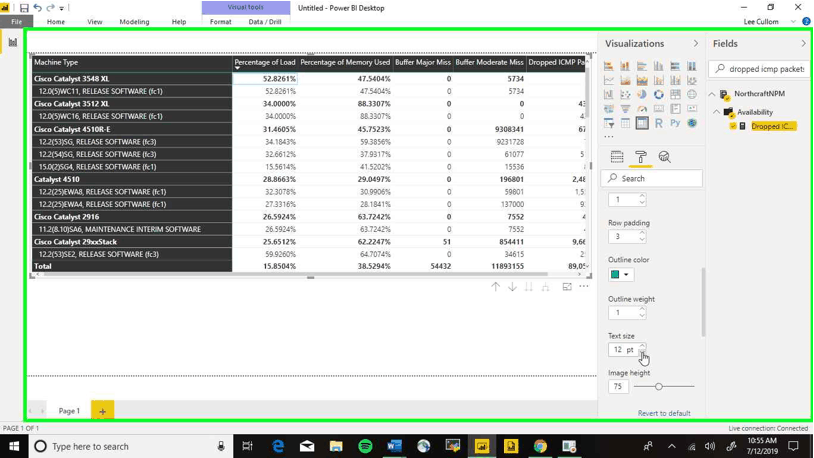Collapse the NorthcraftNPM tree node
The height and width of the screenshot is (458, 814).
tap(712, 94)
